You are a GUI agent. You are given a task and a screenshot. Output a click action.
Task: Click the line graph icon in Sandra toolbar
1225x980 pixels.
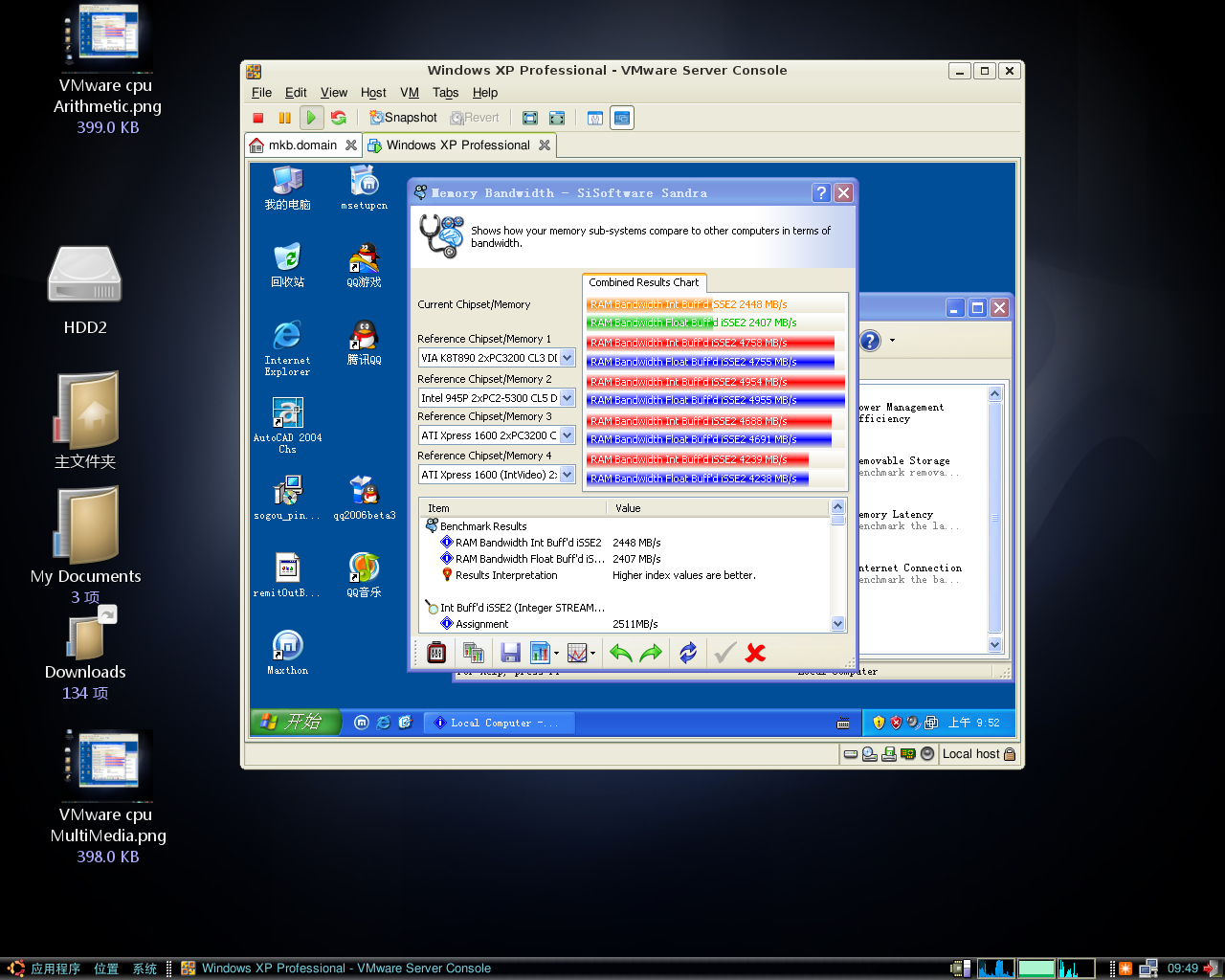point(577,653)
